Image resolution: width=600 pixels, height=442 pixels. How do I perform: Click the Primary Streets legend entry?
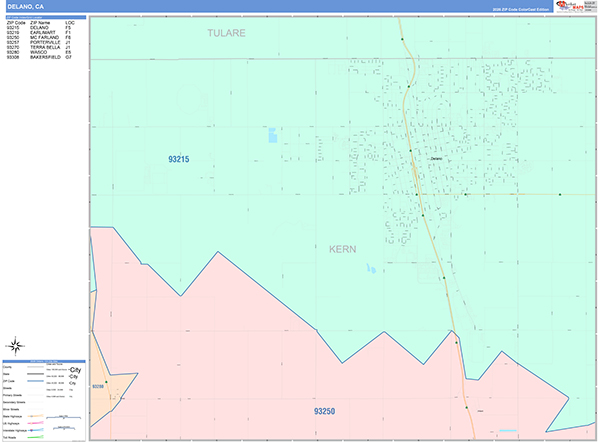[x=12, y=395]
